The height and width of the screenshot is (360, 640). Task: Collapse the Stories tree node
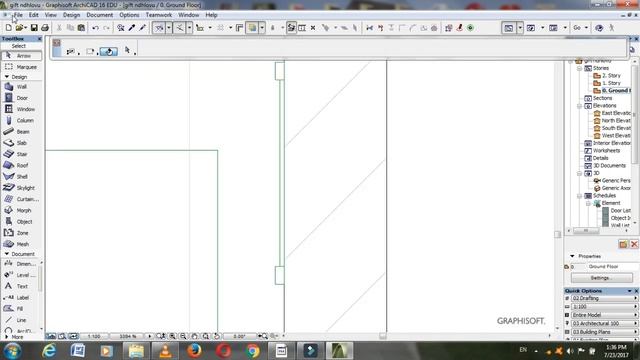[579, 68]
